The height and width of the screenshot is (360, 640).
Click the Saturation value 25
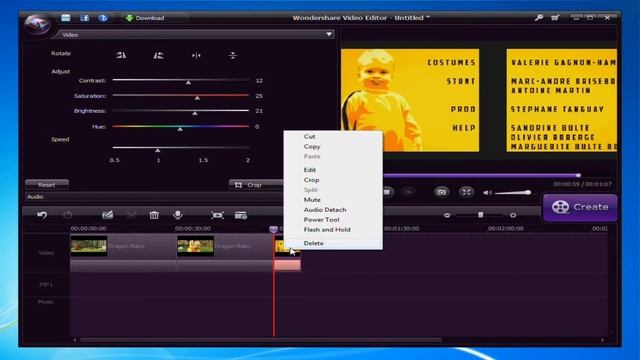(x=259, y=96)
